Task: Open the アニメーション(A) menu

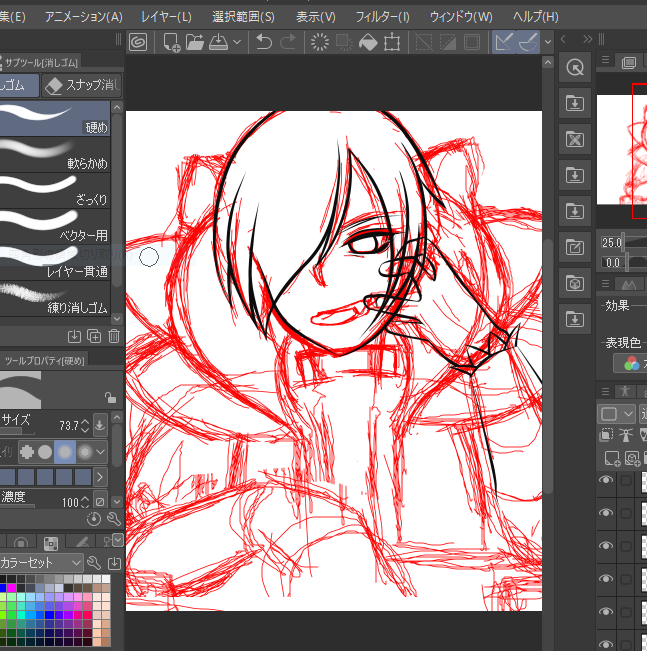Action: coord(83,17)
